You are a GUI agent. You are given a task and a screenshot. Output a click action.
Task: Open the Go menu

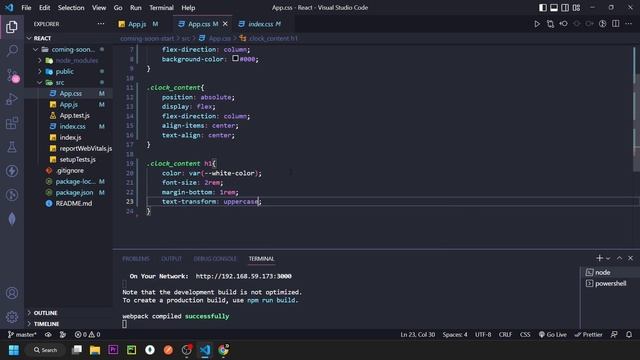click(118, 8)
